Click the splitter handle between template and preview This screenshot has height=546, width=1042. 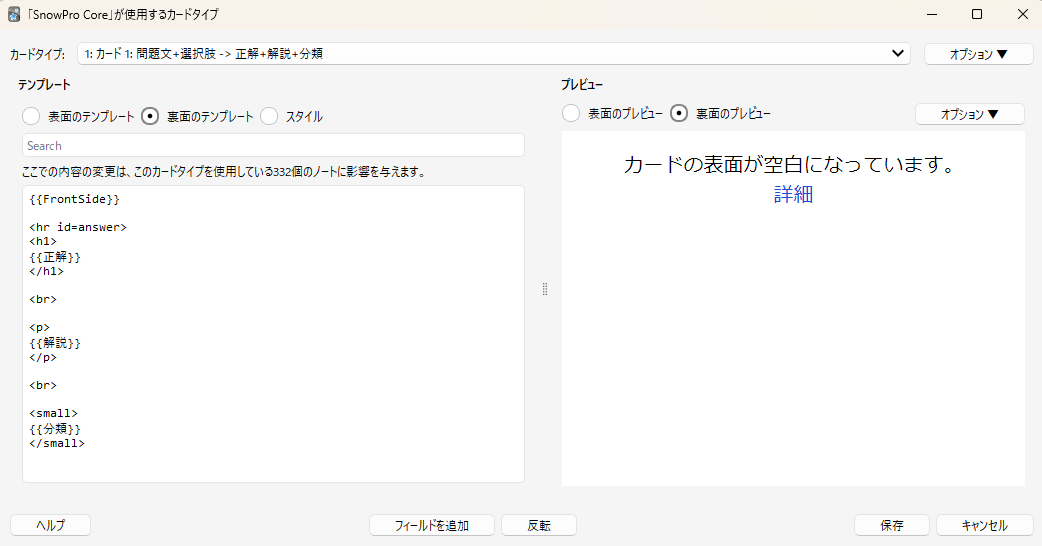545,289
